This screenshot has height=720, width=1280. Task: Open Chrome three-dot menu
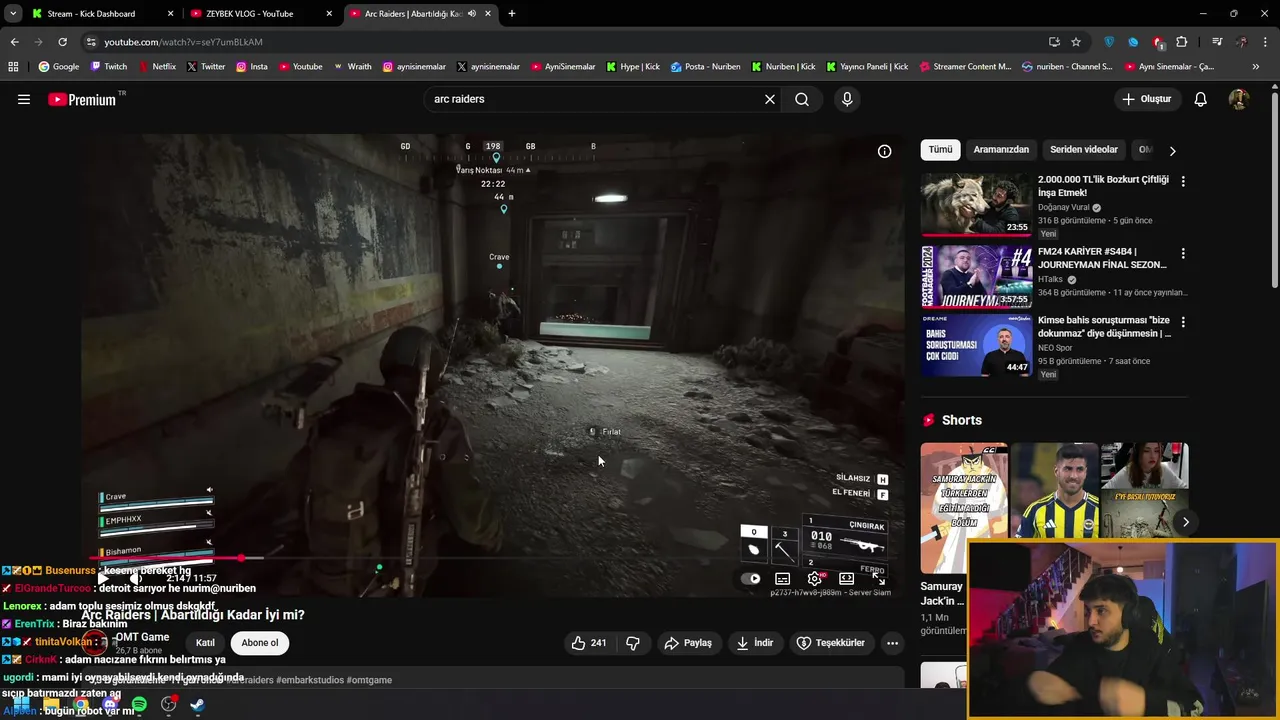(1266, 42)
